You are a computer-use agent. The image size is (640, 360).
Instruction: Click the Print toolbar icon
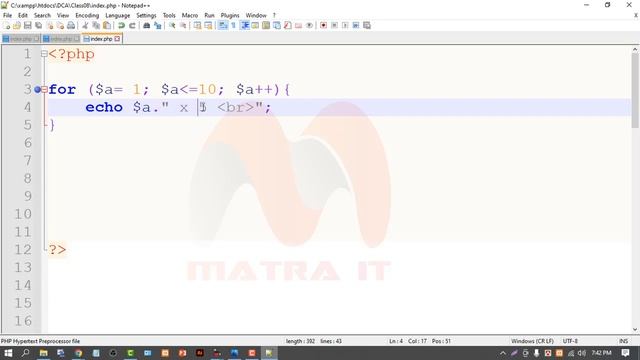point(71,25)
